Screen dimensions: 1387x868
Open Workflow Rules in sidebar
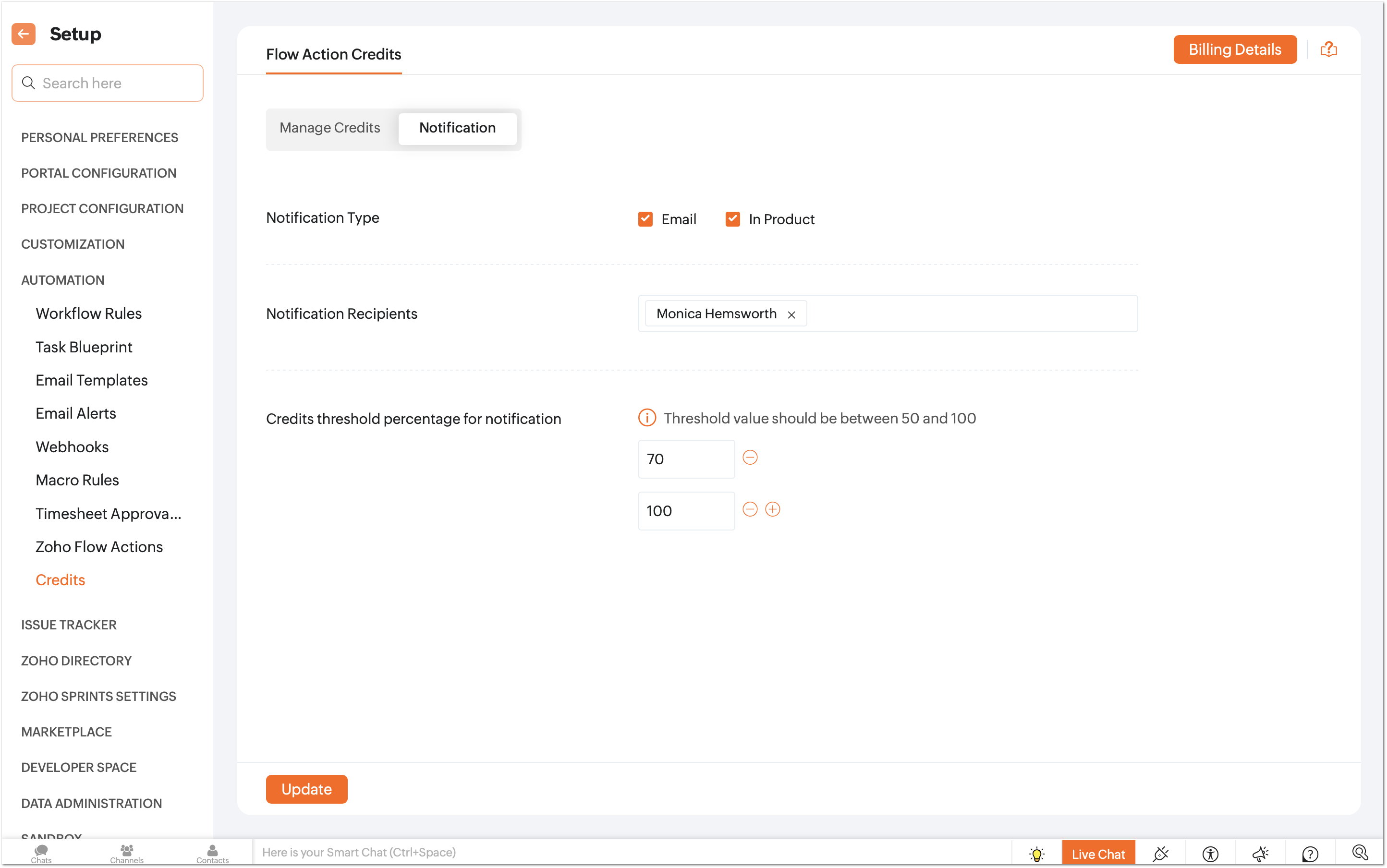click(88, 313)
